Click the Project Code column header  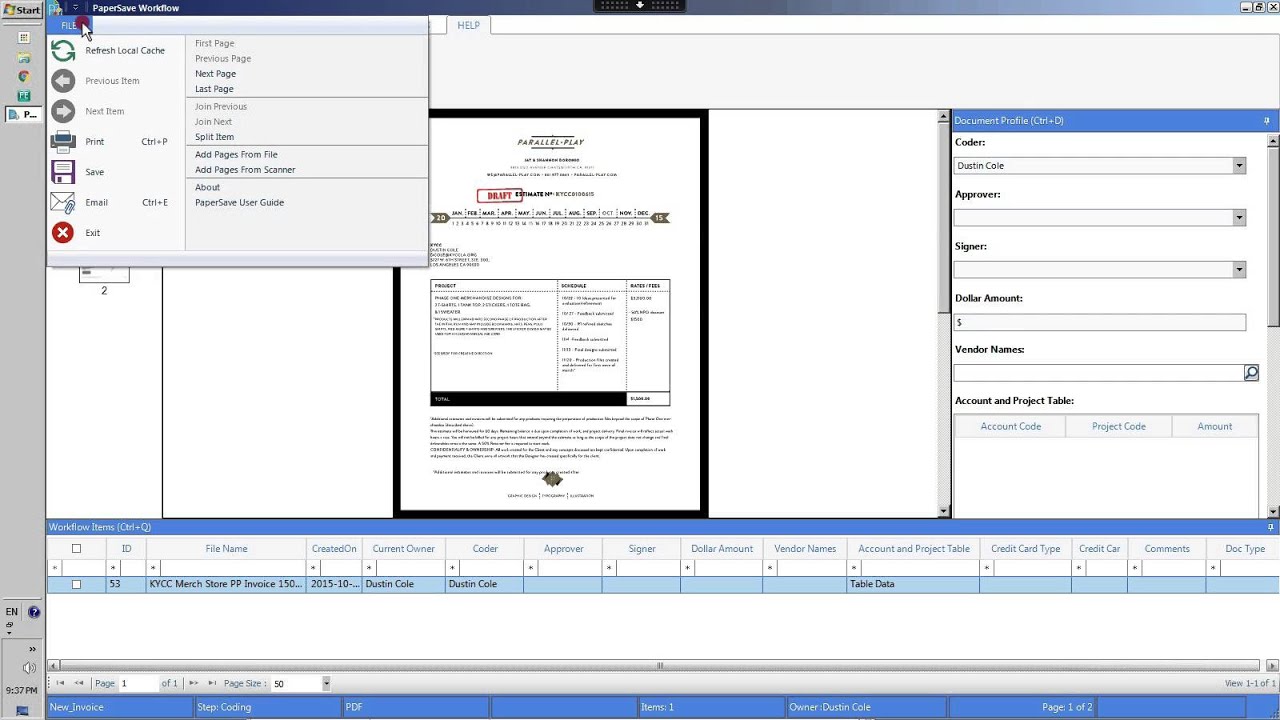(1118, 427)
